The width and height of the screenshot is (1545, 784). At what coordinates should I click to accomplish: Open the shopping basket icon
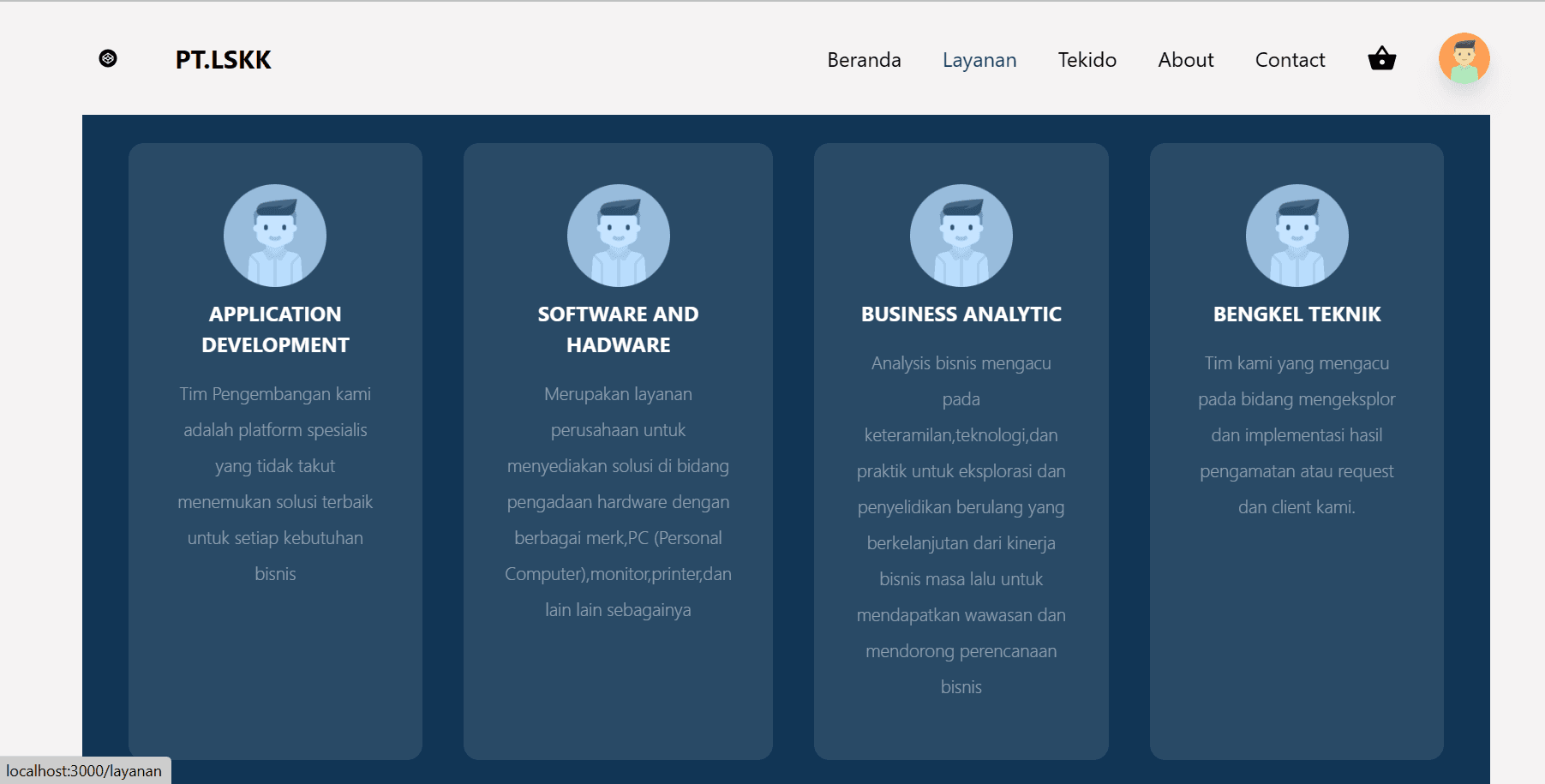[1381, 59]
